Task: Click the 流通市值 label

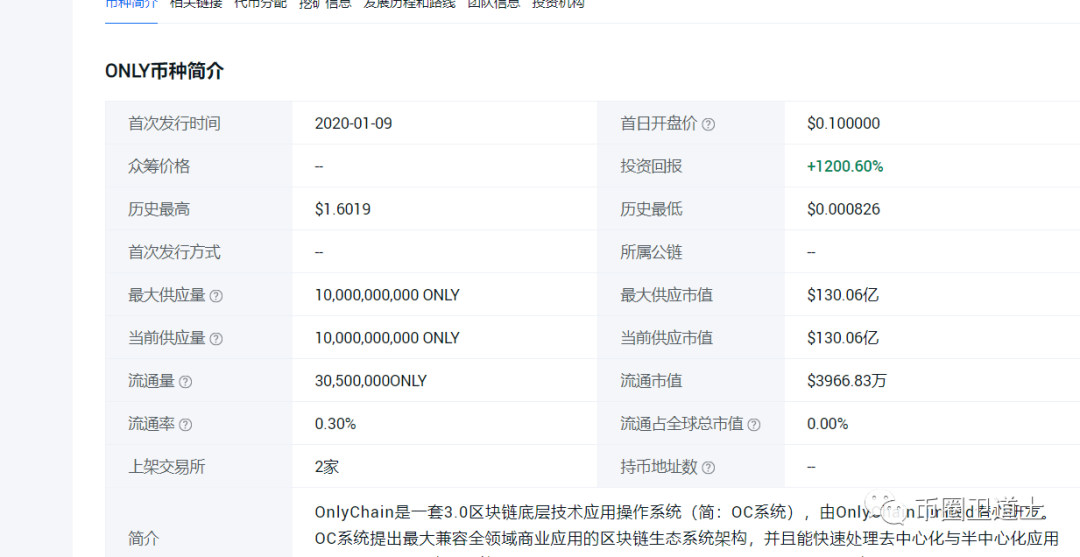Action: (651, 381)
